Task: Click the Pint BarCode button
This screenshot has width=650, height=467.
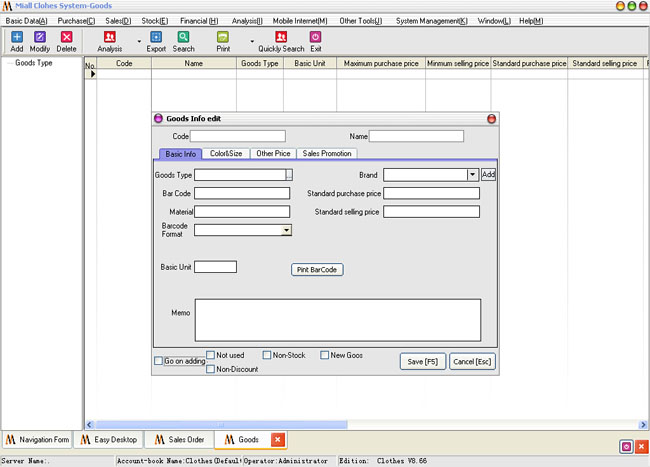Action: pyautogui.click(x=317, y=270)
